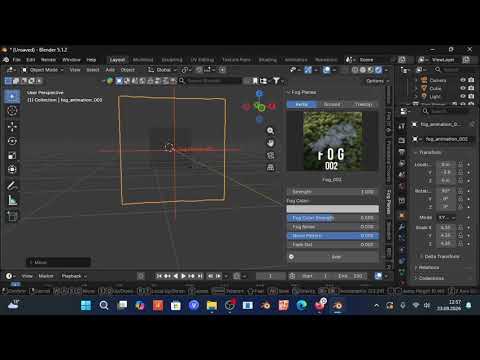Open the Modifiers wrench properties tab
Viewport: 480px width, 360px height.
(402, 227)
